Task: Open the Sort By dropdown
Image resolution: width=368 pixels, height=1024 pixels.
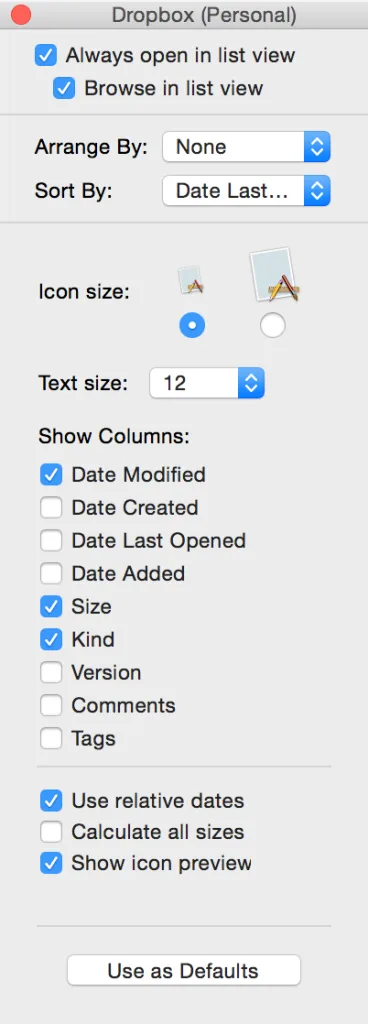Action: (x=247, y=191)
